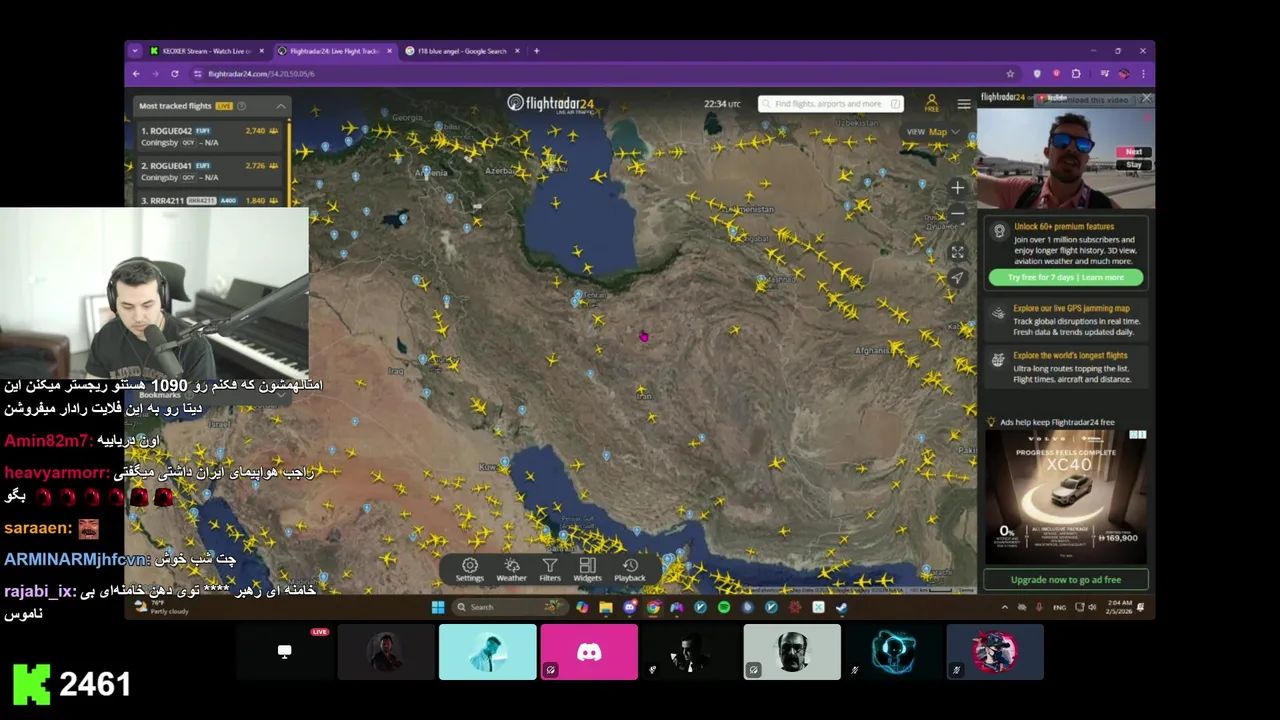Select the LIVE screen share tile

285,652
